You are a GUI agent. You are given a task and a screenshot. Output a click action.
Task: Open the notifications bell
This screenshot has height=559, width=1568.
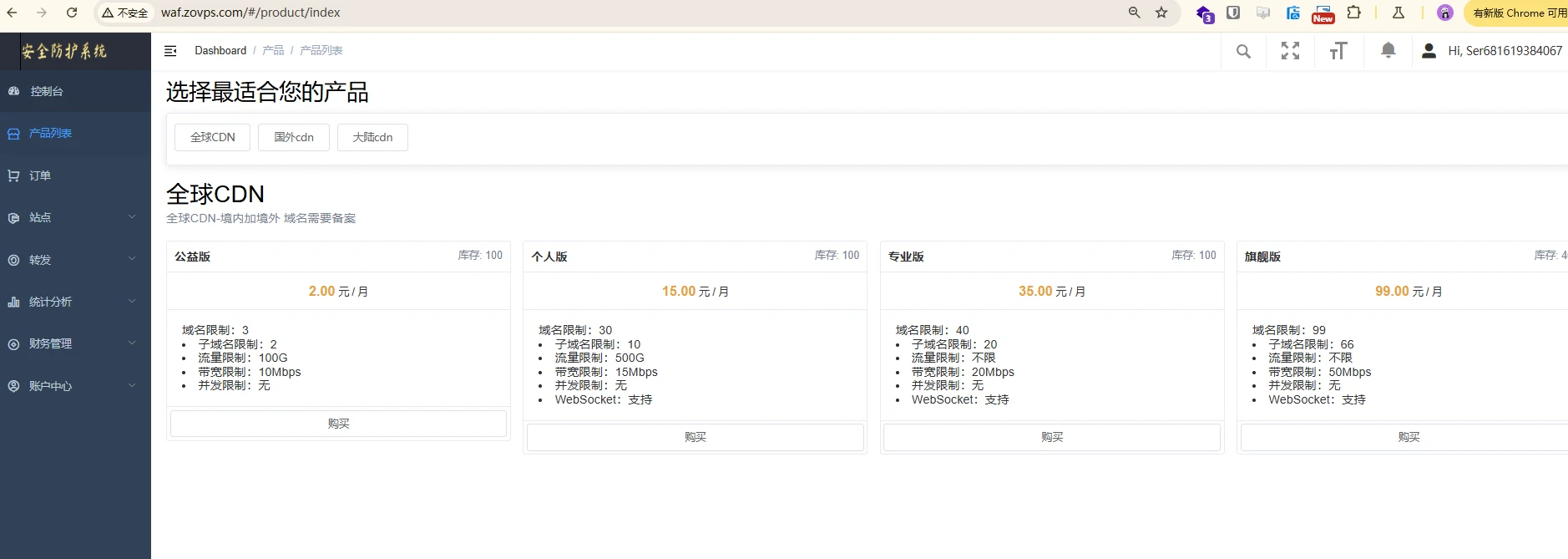[1388, 51]
